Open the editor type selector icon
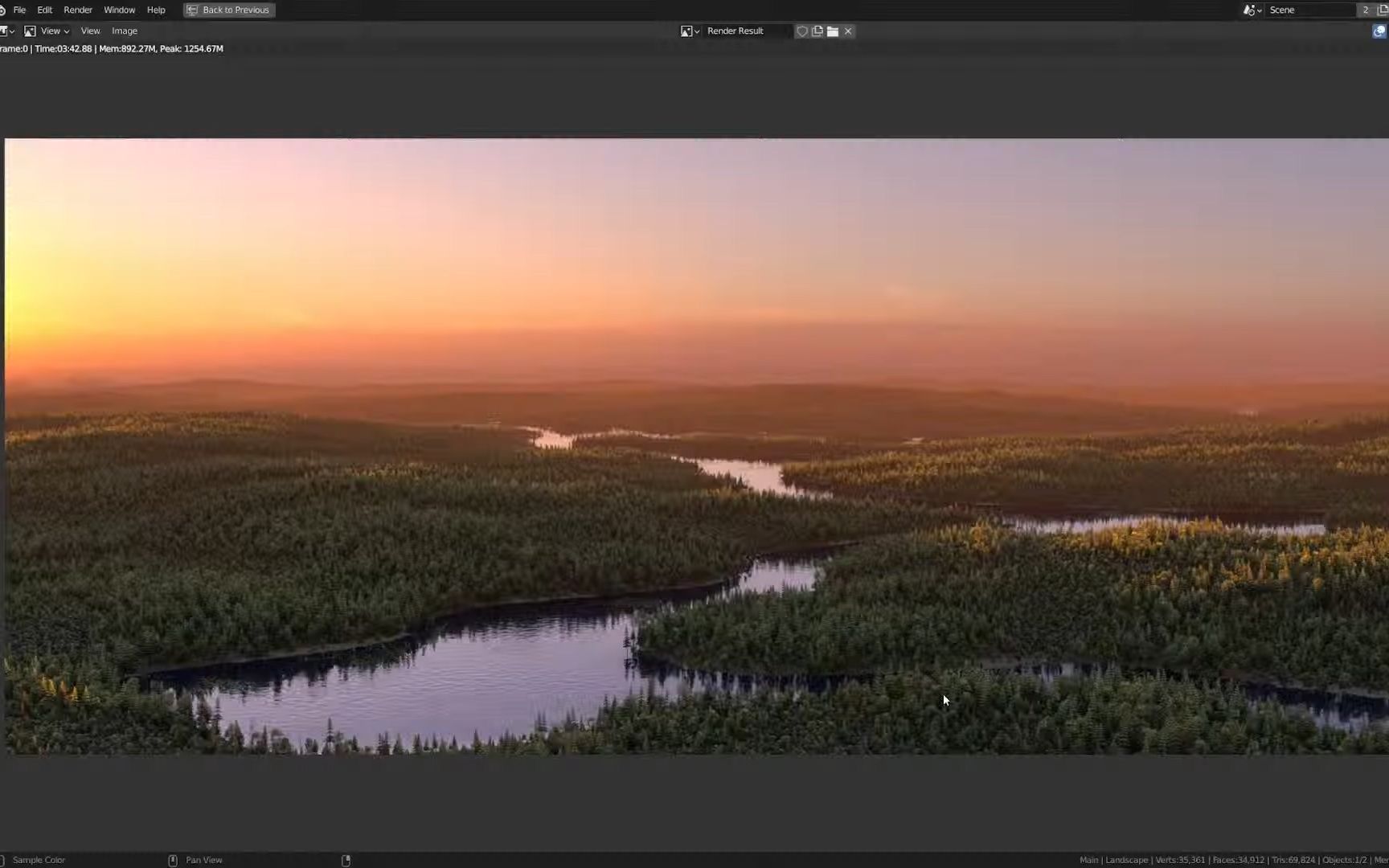The width and height of the screenshot is (1389, 868). pyautogui.click(x=6, y=31)
